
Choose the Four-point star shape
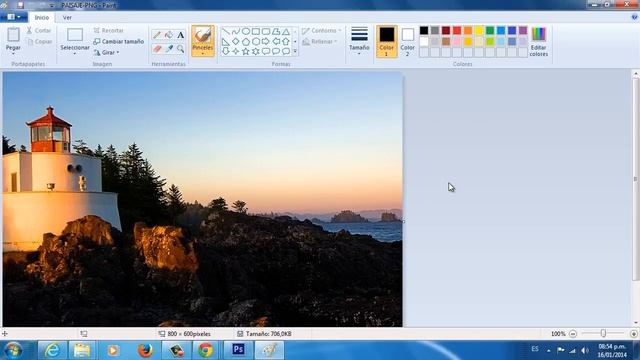(236, 51)
